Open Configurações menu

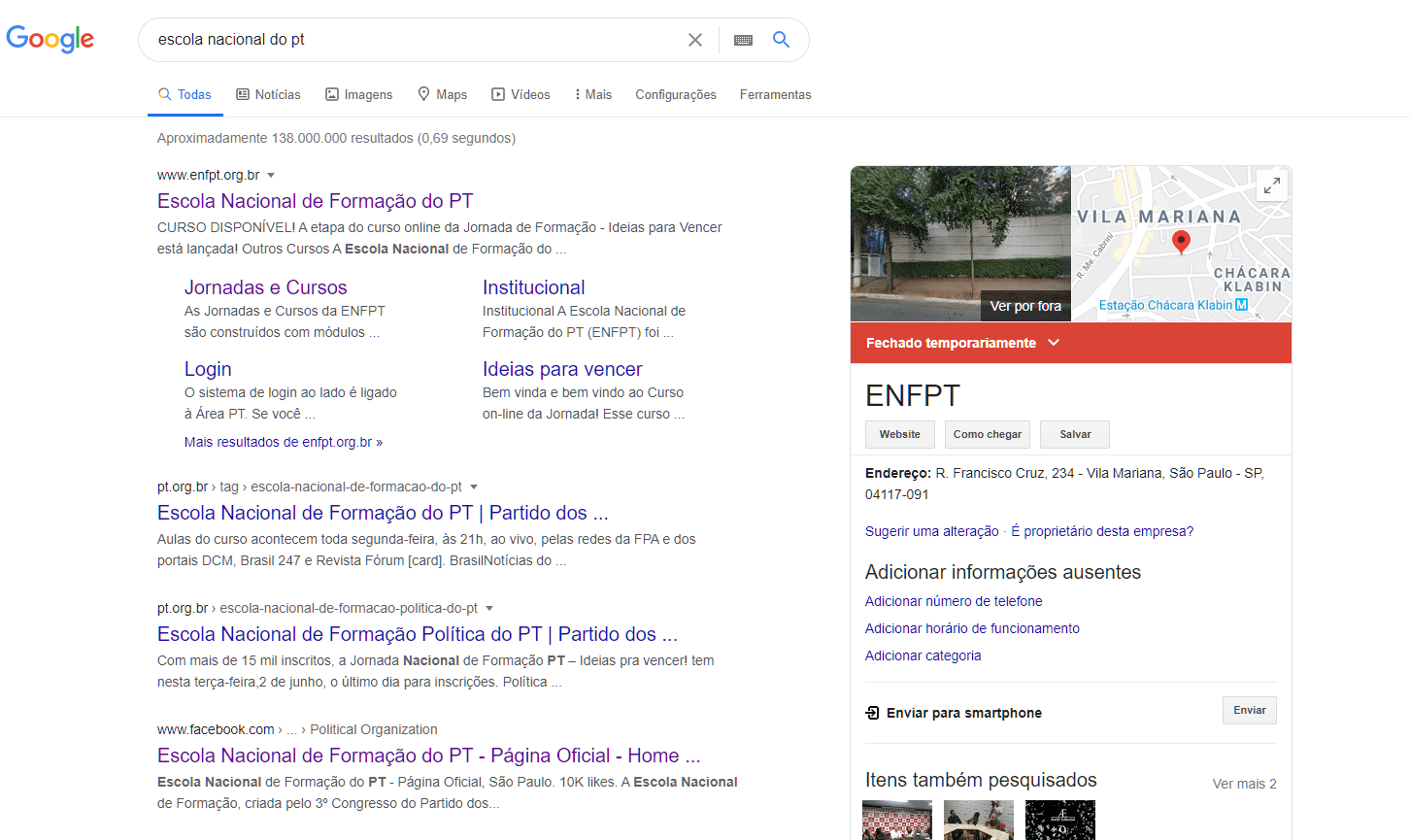pyautogui.click(x=676, y=94)
